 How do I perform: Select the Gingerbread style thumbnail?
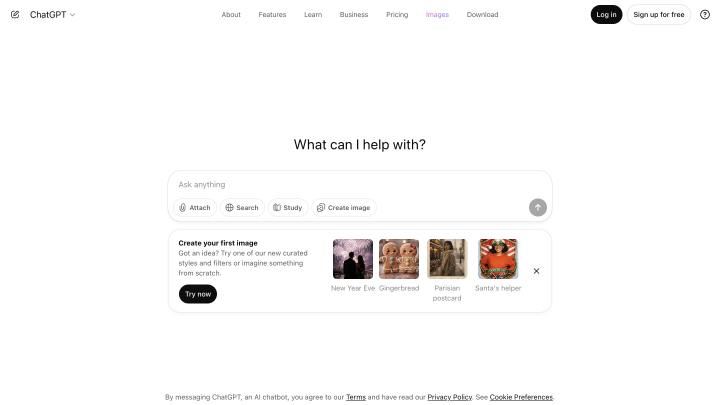pos(399,259)
